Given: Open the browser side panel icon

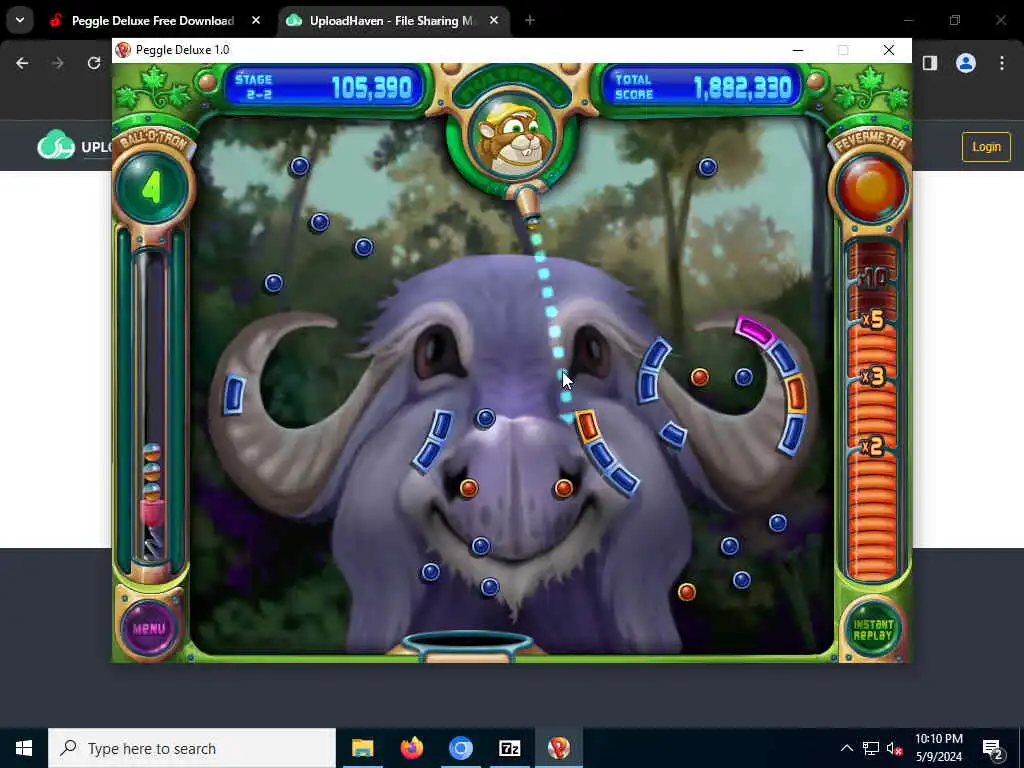Looking at the screenshot, I should pos(930,63).
